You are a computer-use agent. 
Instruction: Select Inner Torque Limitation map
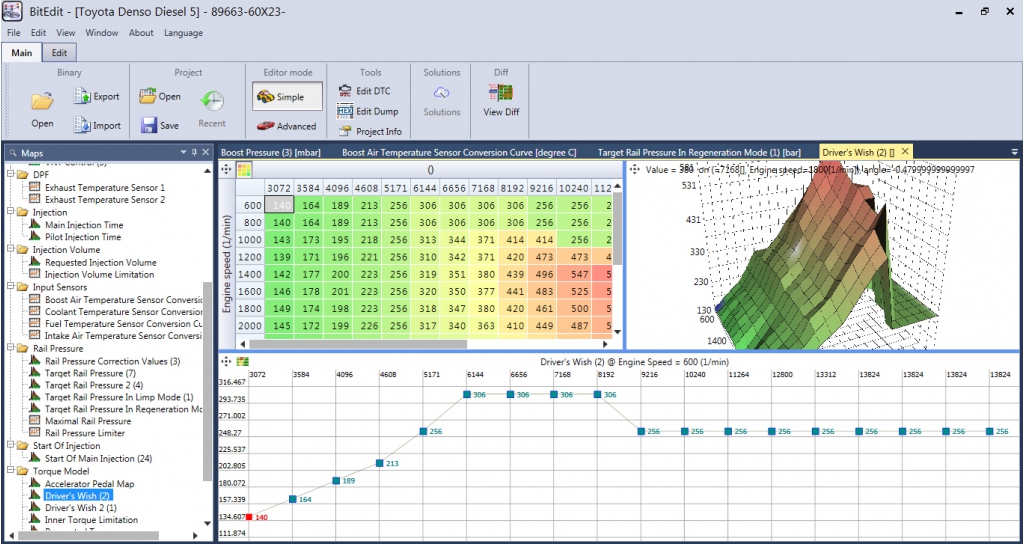[x=91, y=520]
